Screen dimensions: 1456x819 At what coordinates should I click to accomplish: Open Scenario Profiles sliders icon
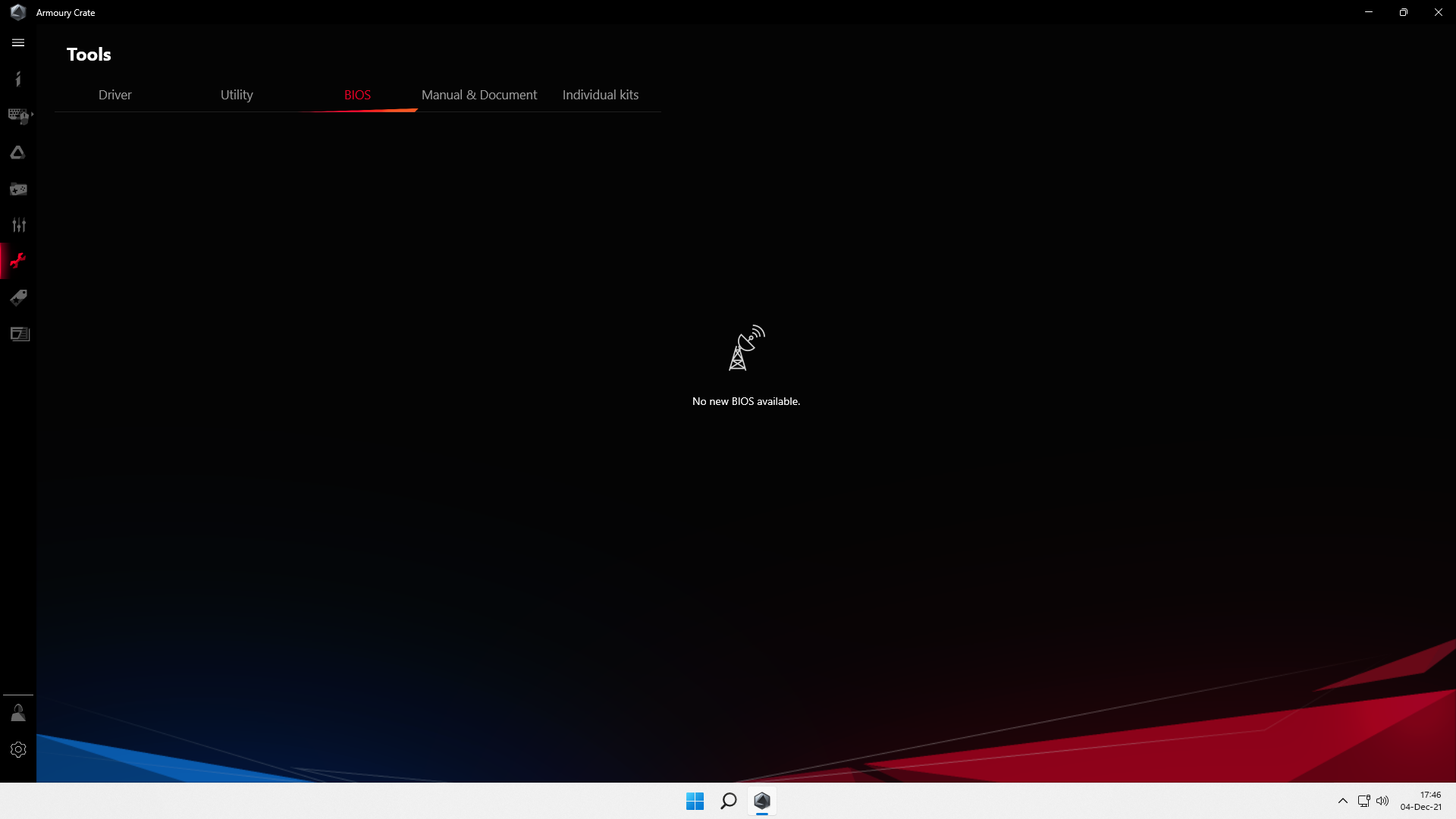(18, 225)
